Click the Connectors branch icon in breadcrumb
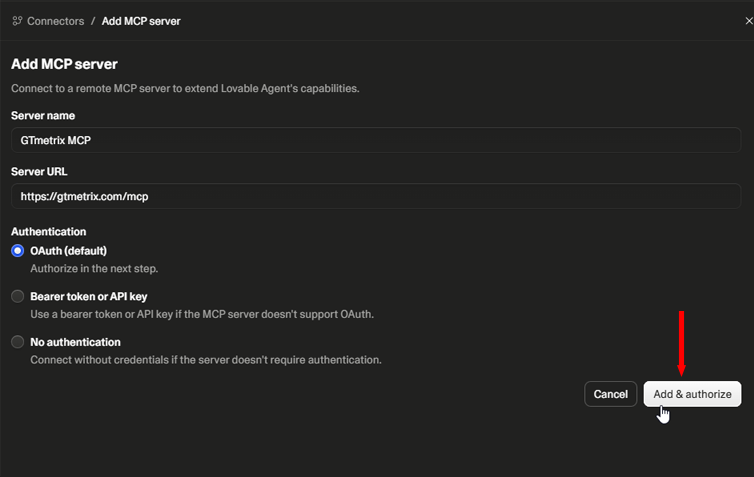Image resolution: width=754 pixels, height=477 pixels. tap(17, 21)
